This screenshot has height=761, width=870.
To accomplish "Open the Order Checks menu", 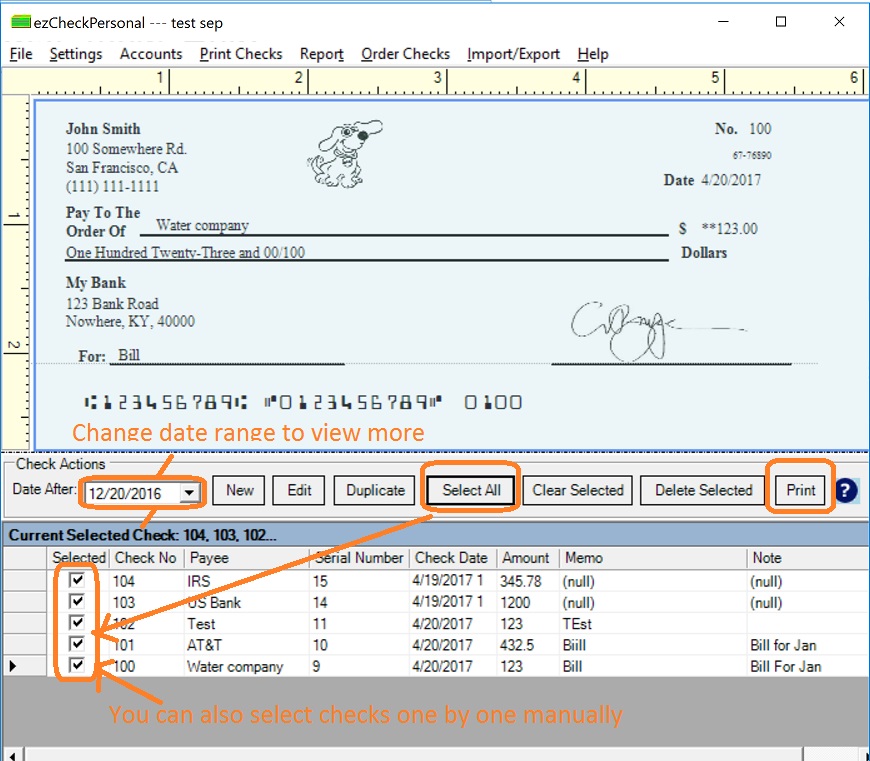I will 405,54.
